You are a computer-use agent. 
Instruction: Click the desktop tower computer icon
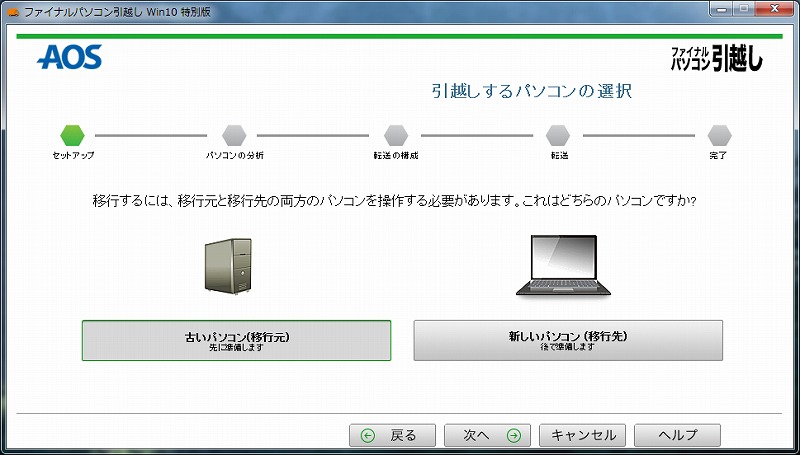click(228, 266)
